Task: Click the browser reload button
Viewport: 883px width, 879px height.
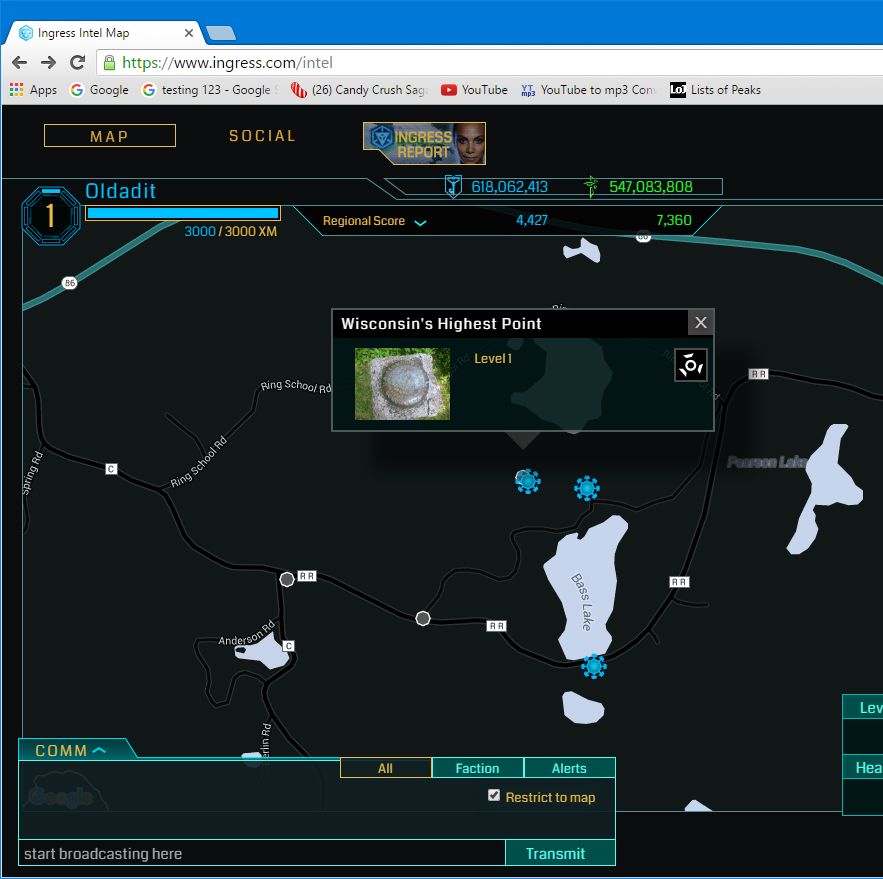Action: pyautogui.click(x=78, y=62)
